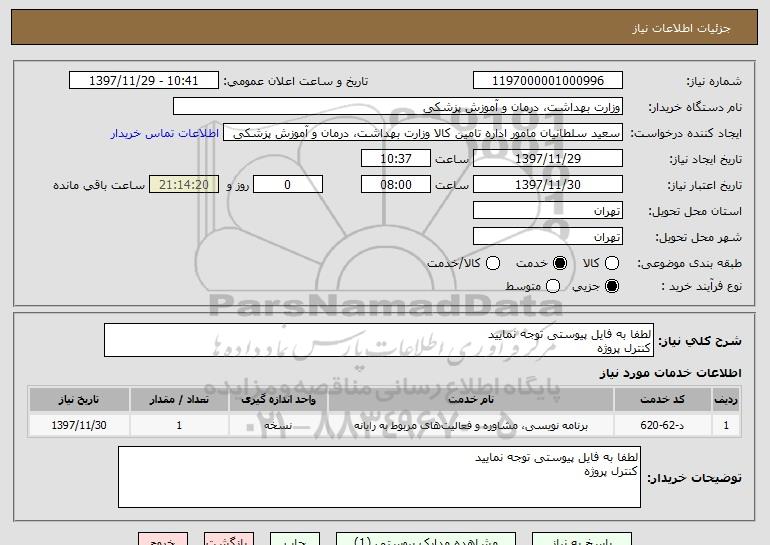The image size is (770, 545).
Task: Click the validity date field 1397/11/30
Action: (x=548, y=185)
